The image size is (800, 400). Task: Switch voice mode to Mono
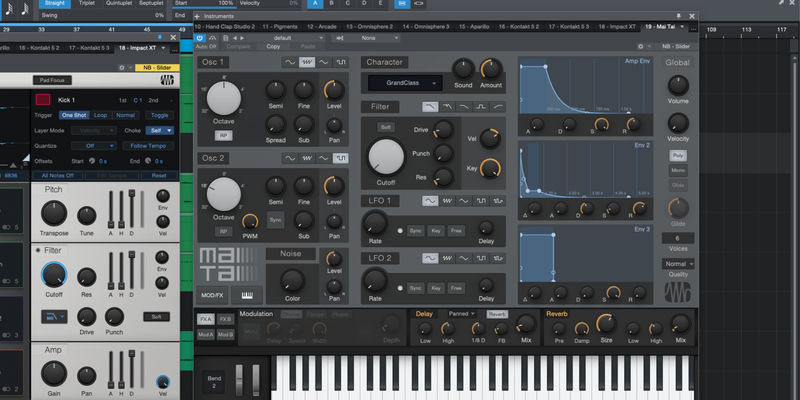[x=678, y=170]
